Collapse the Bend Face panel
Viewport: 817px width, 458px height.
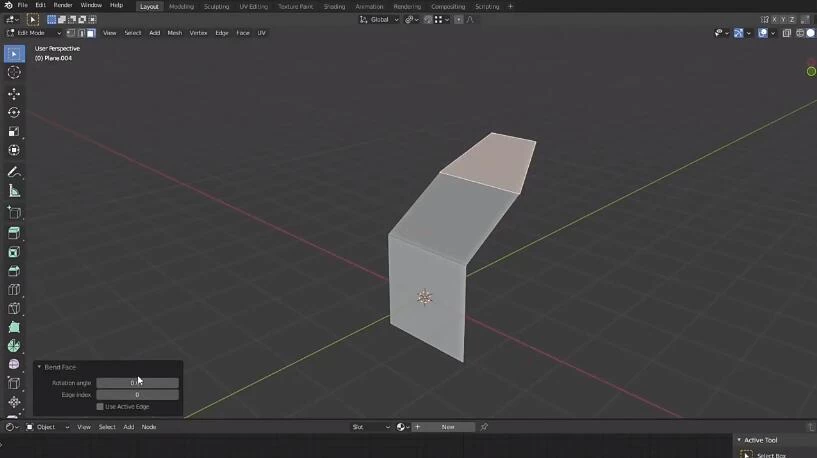click(40, 367)
